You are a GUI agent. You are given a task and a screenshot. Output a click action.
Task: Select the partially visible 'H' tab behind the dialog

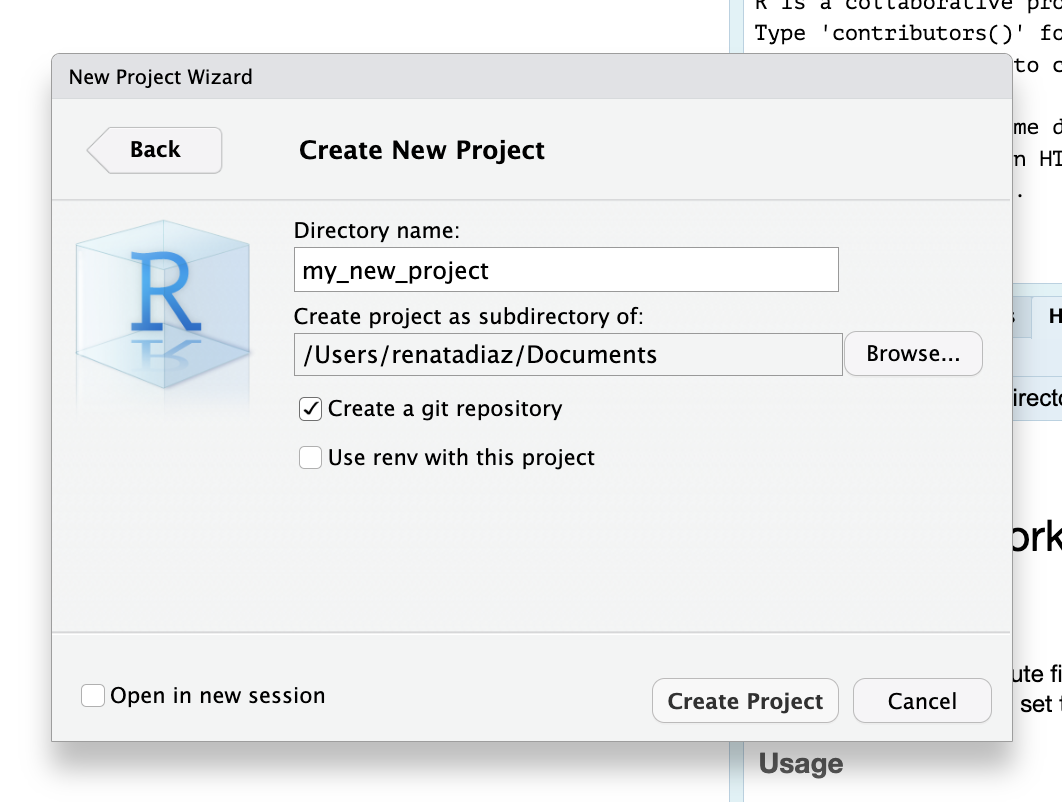[x=1052, y=316]
